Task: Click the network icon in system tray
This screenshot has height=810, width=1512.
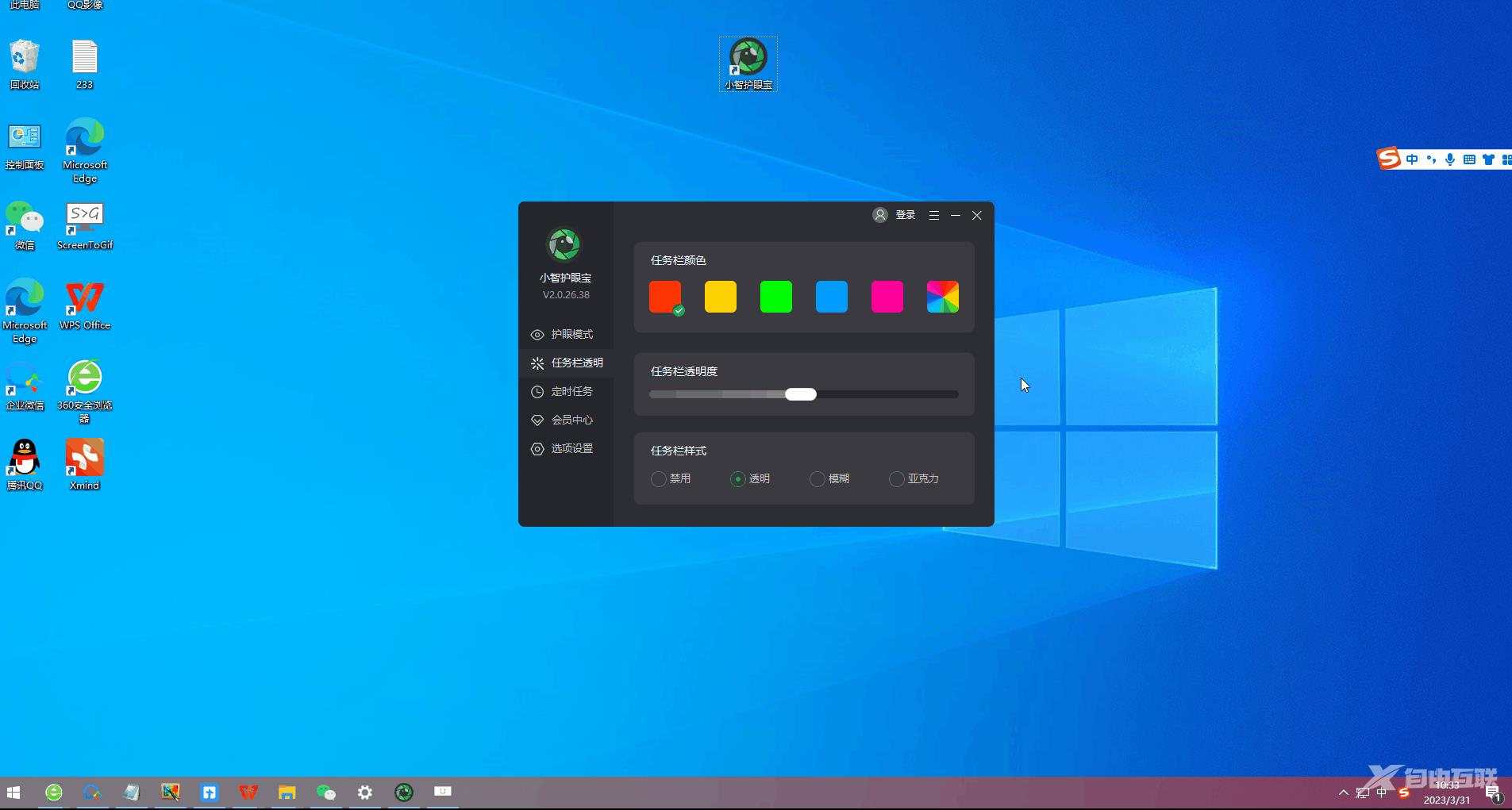Action: click(1363, 793)
